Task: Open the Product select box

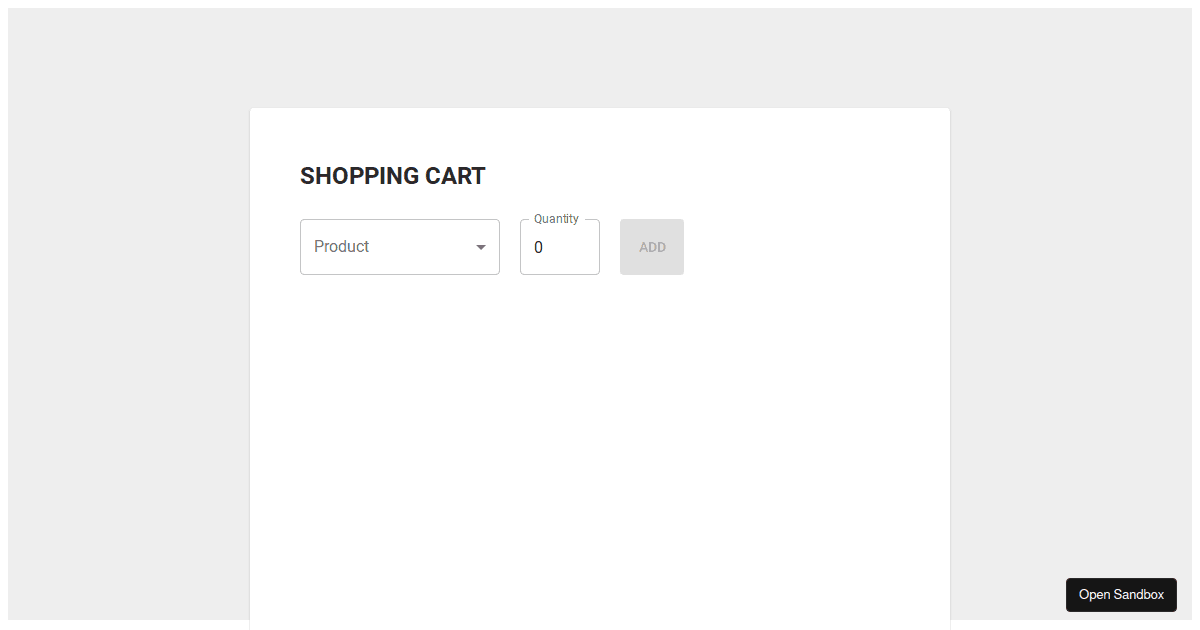Action: point(400,247)
